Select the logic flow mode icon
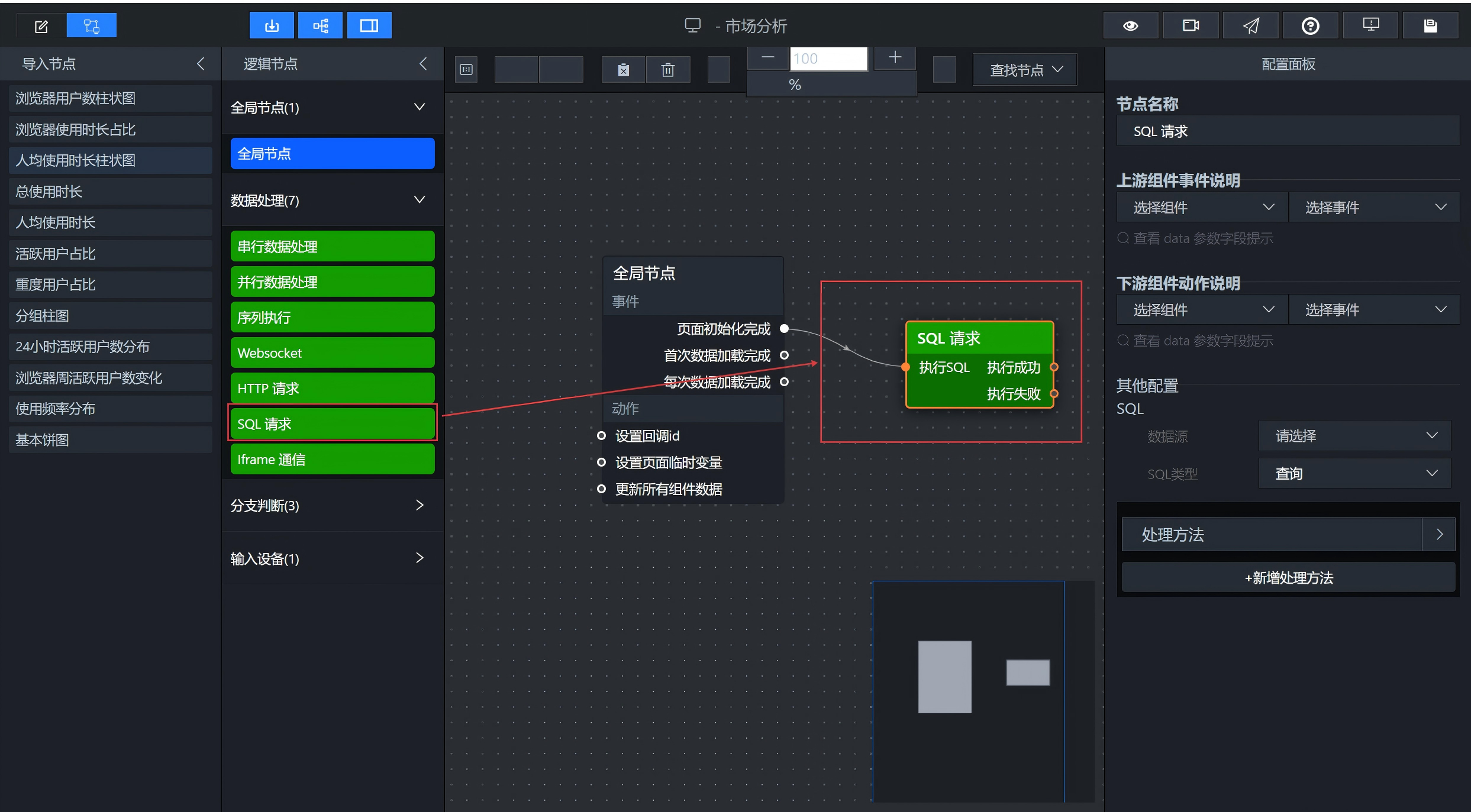The width and height of the screenshot is (1471, 812). (92, 26)
